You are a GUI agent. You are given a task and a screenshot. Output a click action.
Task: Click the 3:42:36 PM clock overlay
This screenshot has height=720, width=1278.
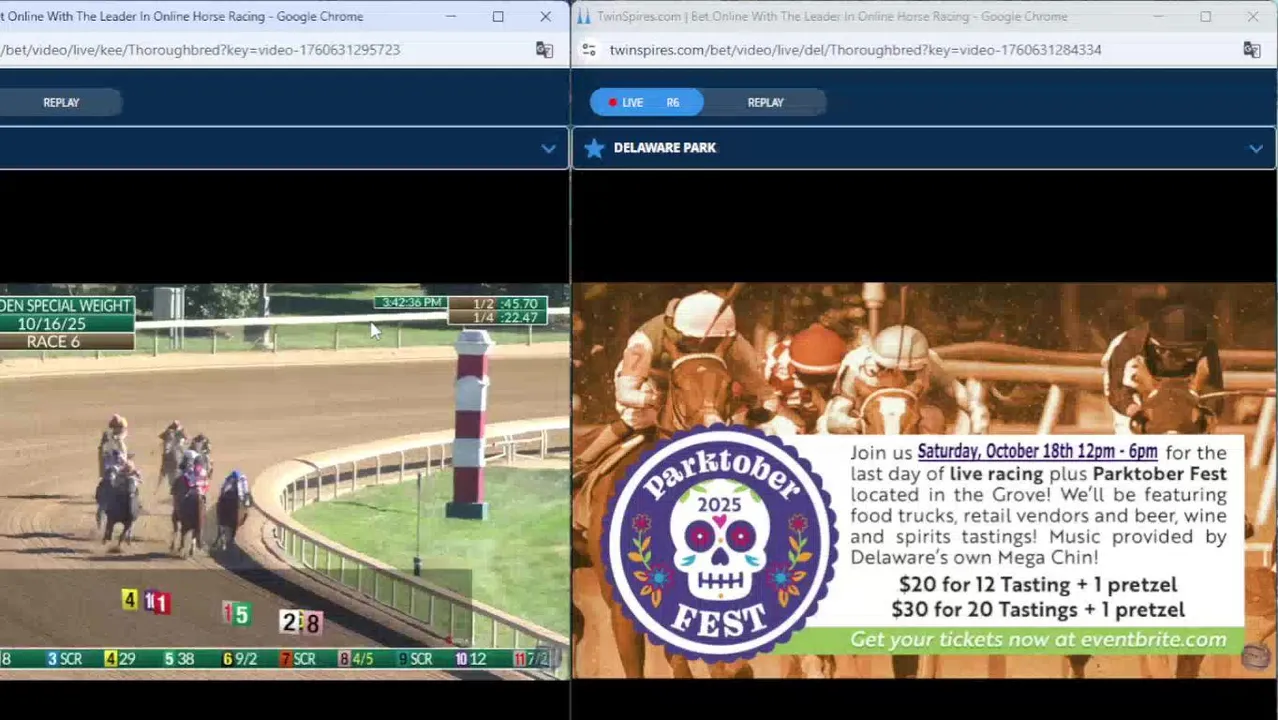pyautogui.click(x=411, y=303)
